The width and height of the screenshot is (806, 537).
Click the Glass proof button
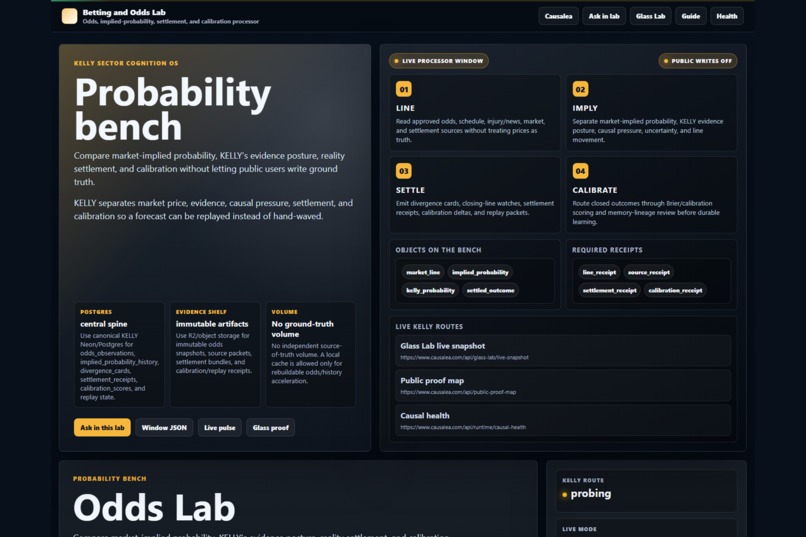270,428
